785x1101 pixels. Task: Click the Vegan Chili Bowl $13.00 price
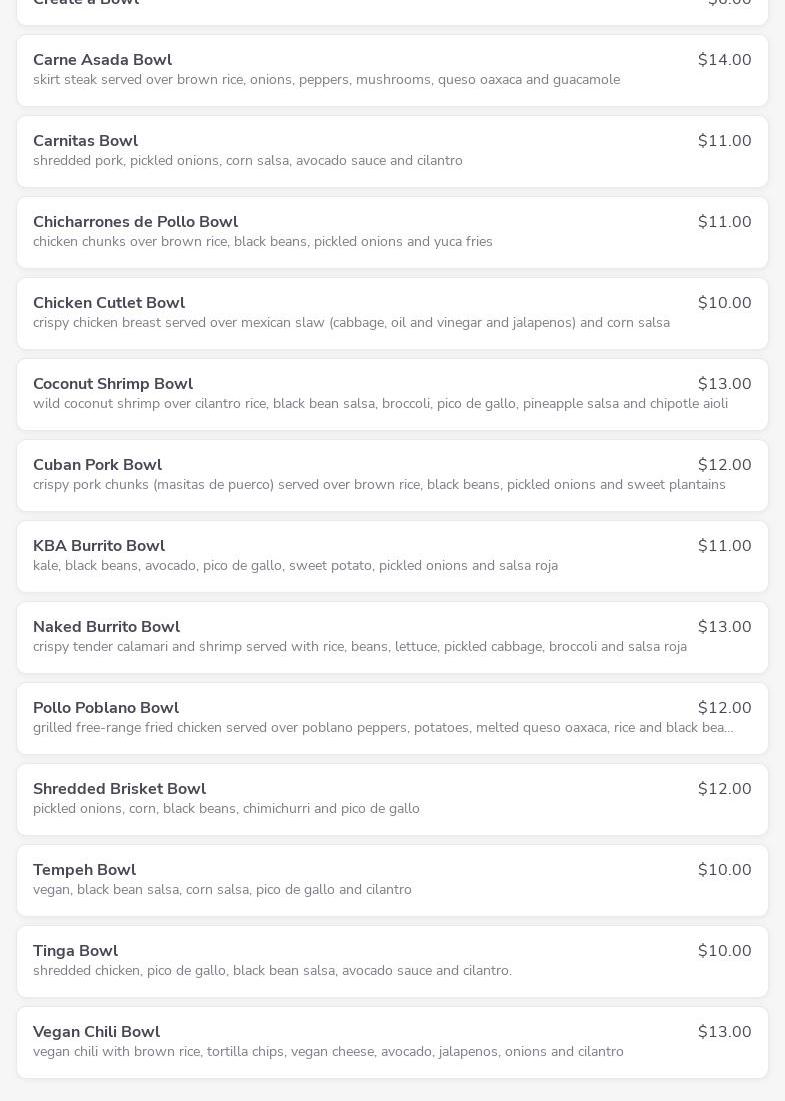pyautogui.click(x=724, y=1032)
